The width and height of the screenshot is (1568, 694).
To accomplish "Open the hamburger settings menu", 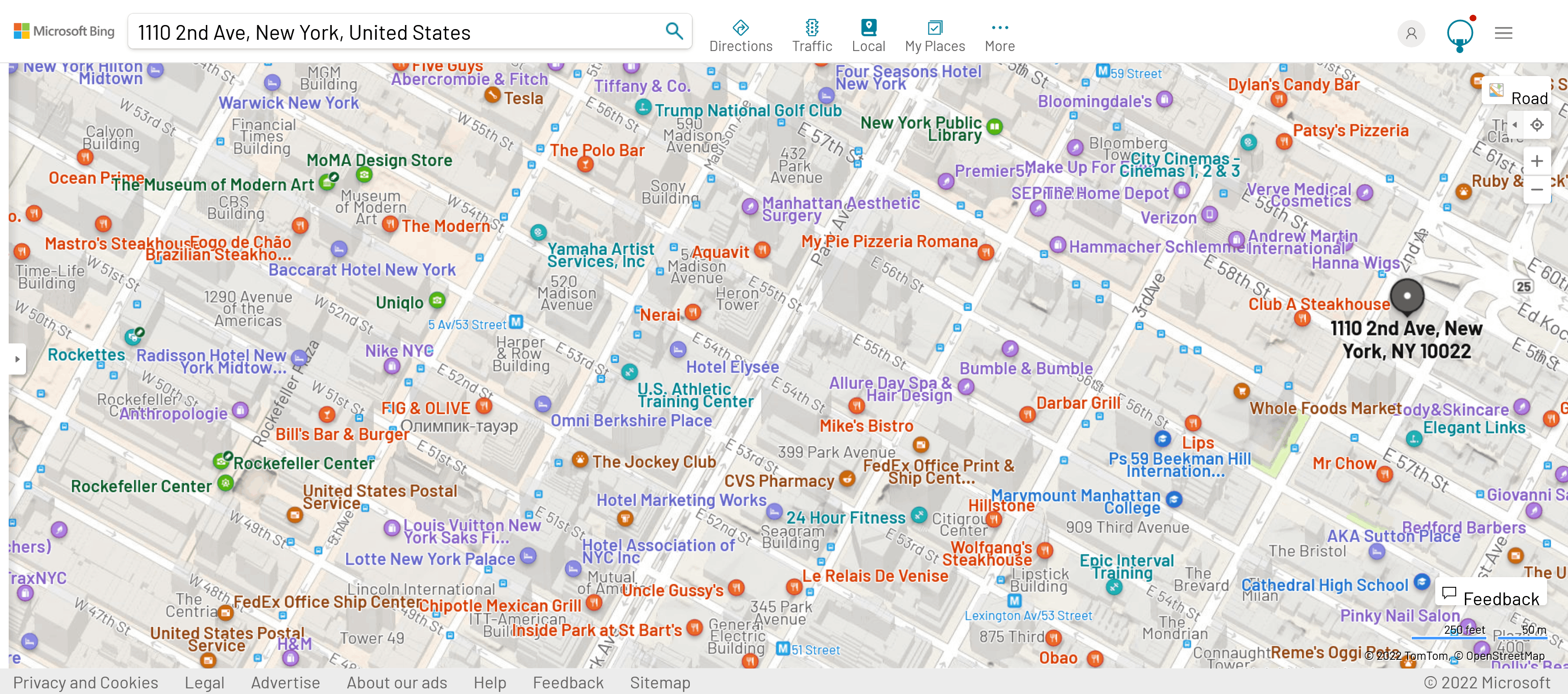I will [1503, 33].
